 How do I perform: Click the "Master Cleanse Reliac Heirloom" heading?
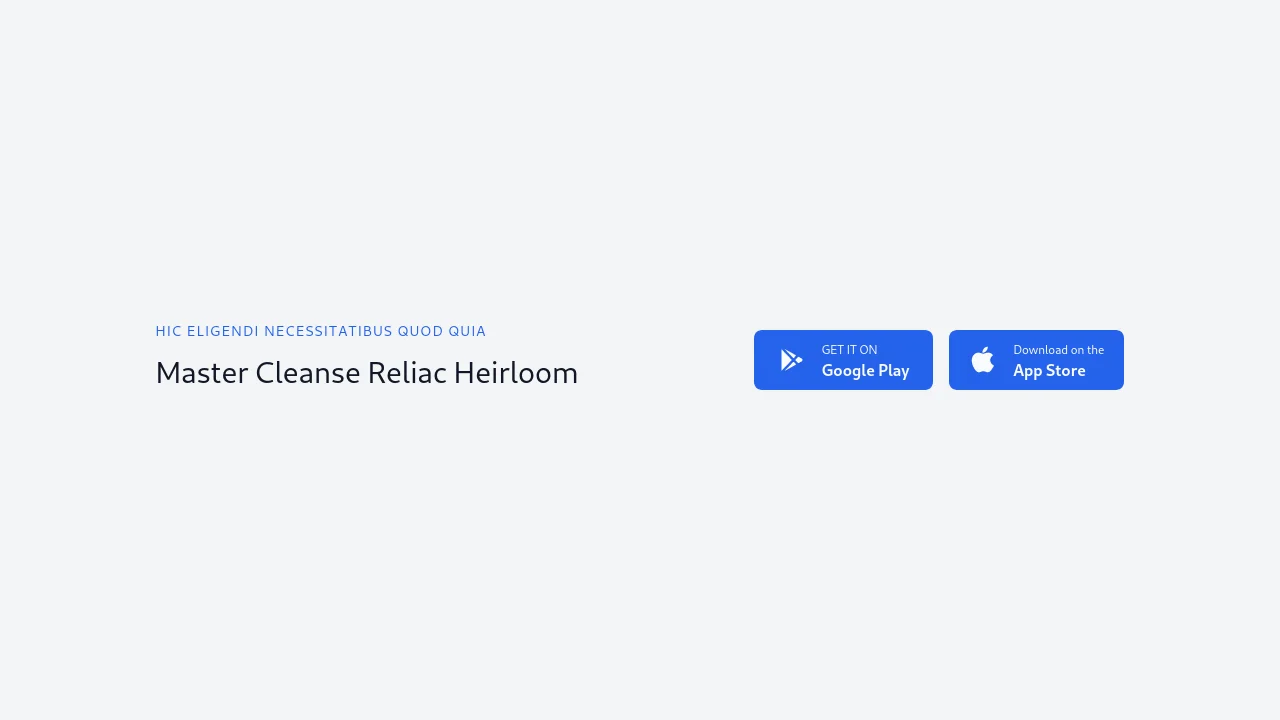366,373
